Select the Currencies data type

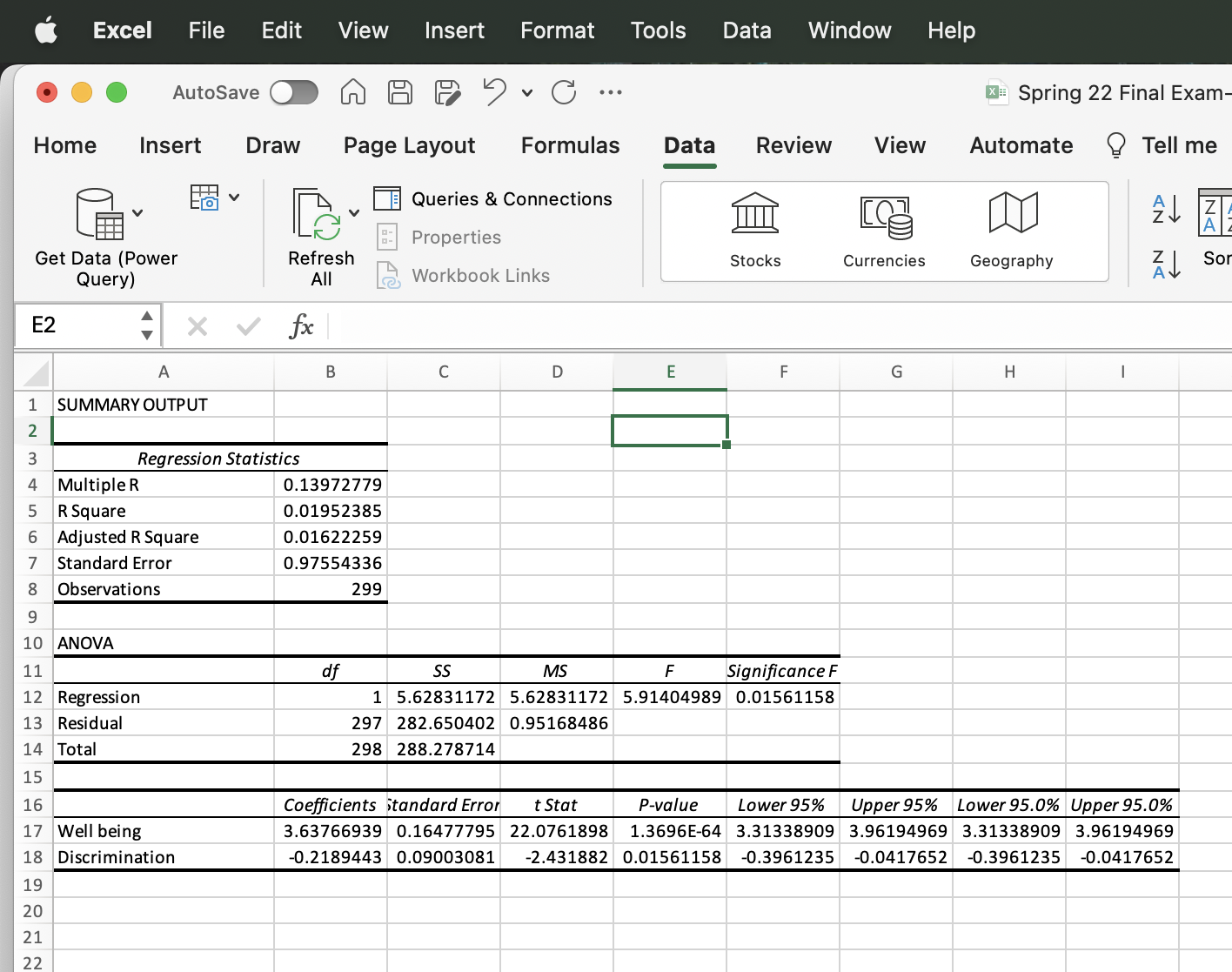pyautogui.click(x=884, y=228)
